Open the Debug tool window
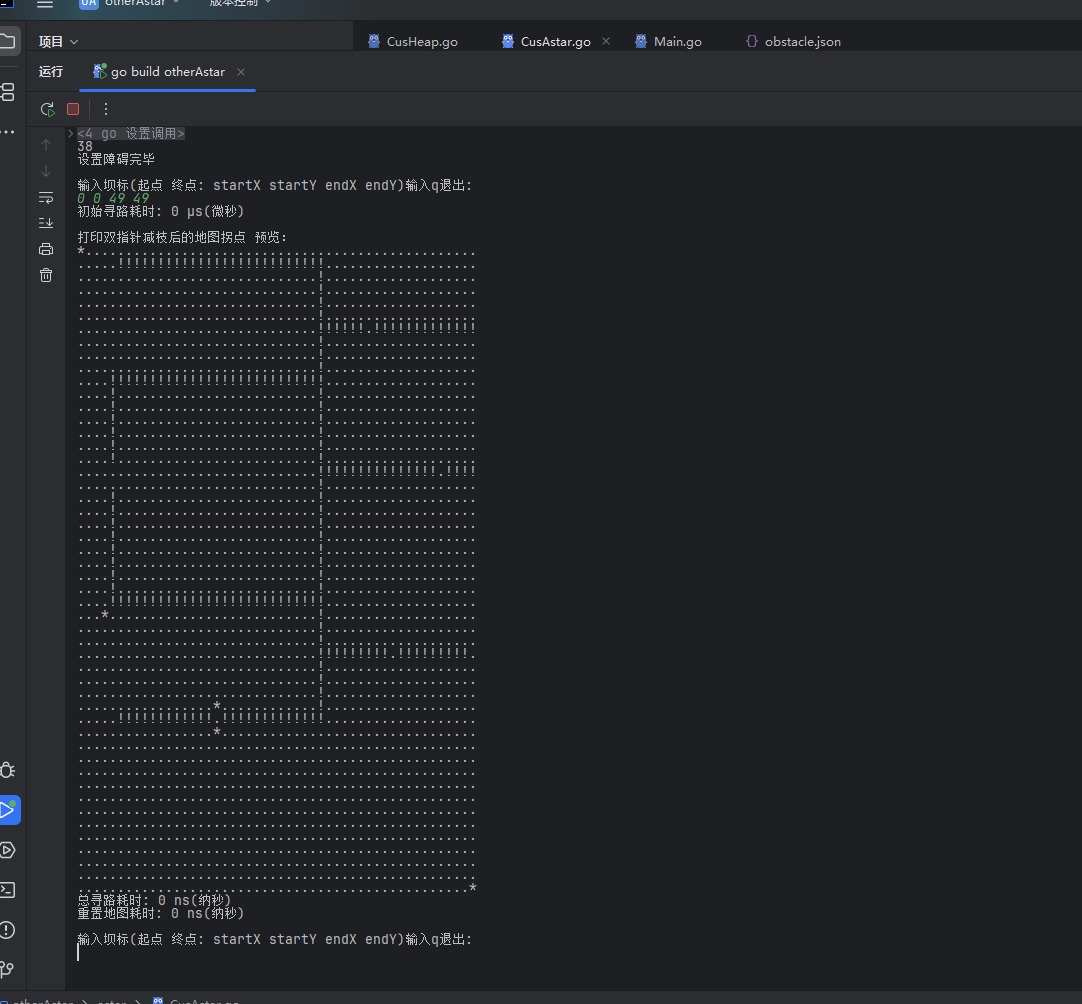Image resolution: width=1082 pixels, height=1004 pixels. 8,770
